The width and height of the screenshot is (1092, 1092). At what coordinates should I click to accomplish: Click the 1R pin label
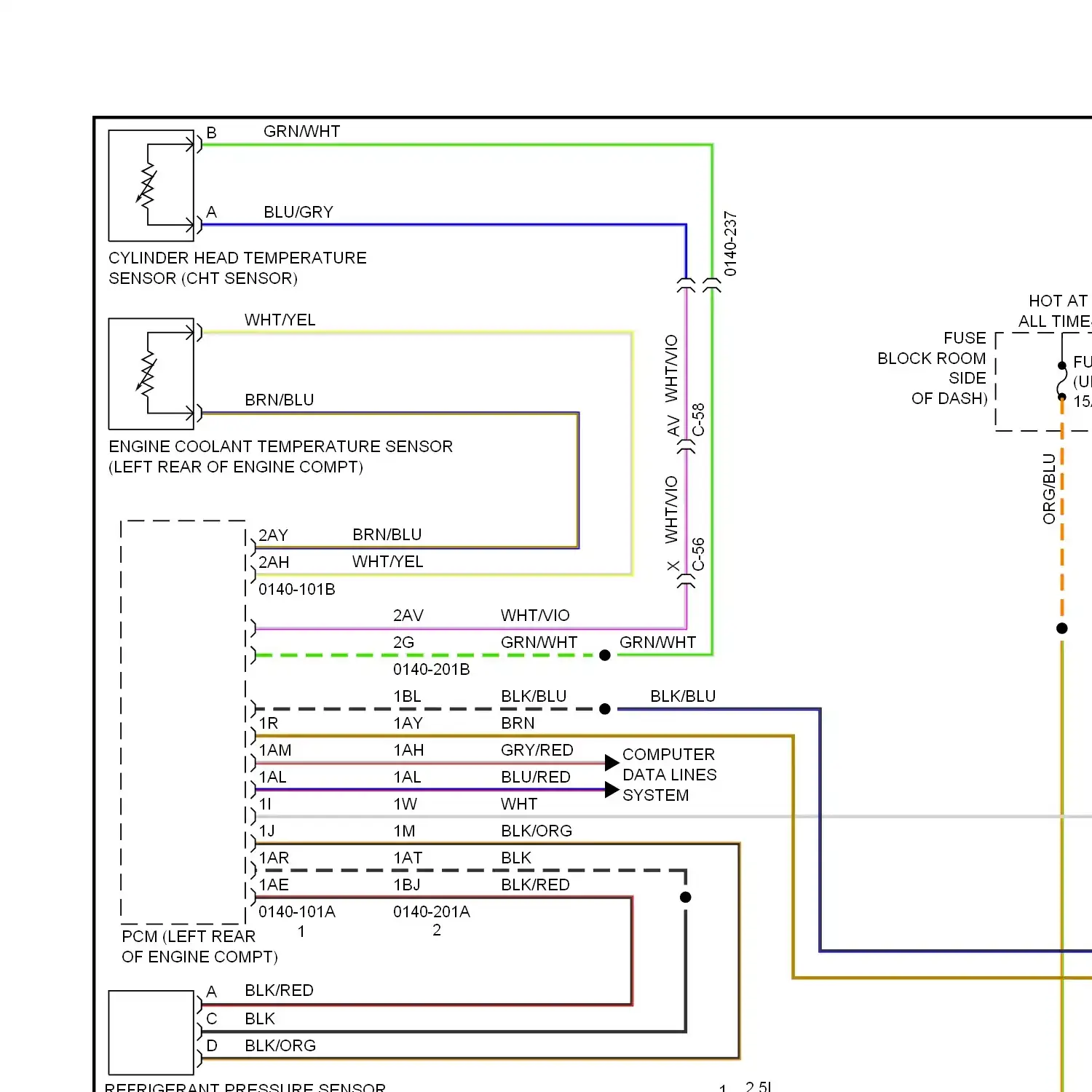[x=269, y=723]
